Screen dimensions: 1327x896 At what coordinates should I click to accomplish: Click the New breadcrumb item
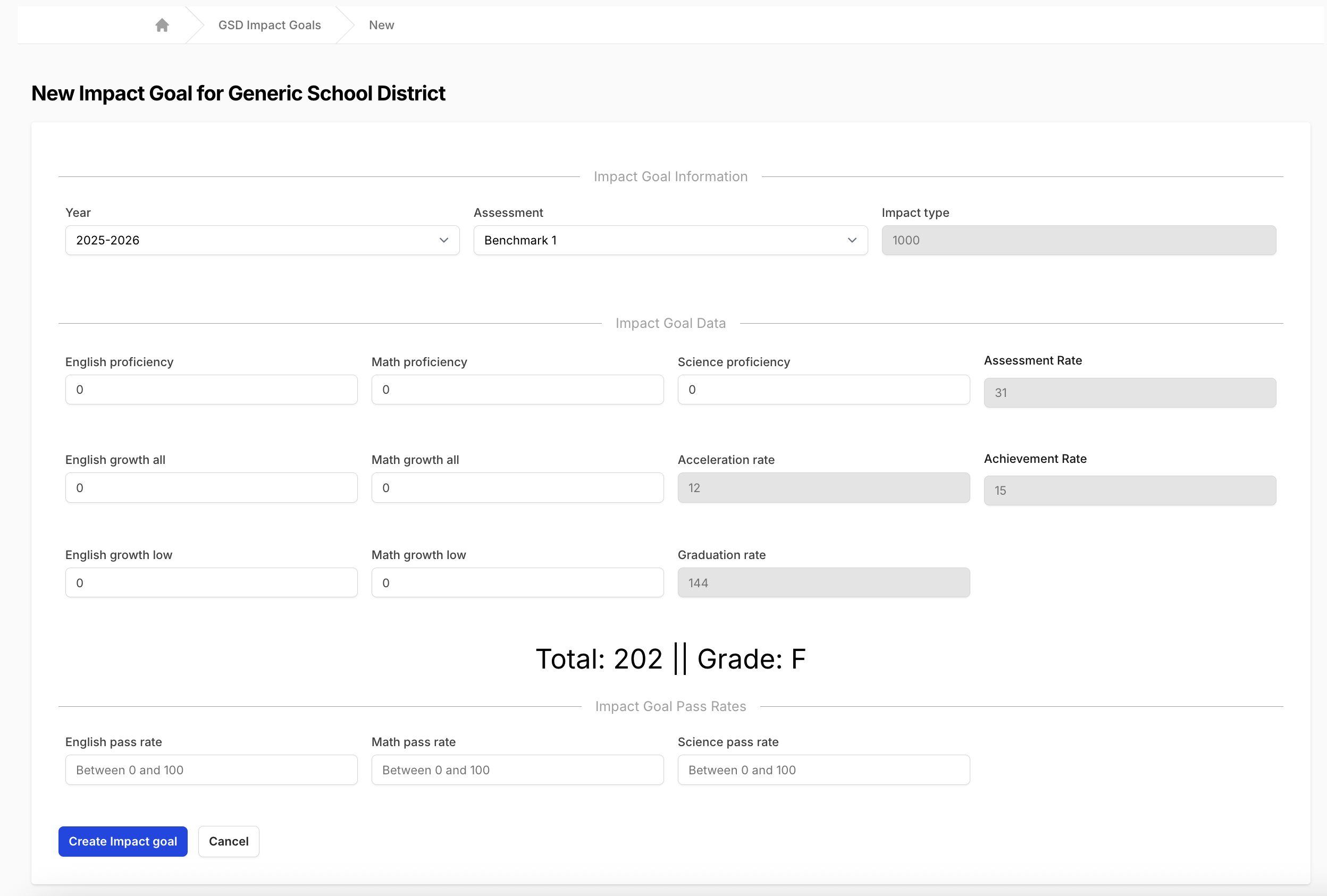point(381,25)
